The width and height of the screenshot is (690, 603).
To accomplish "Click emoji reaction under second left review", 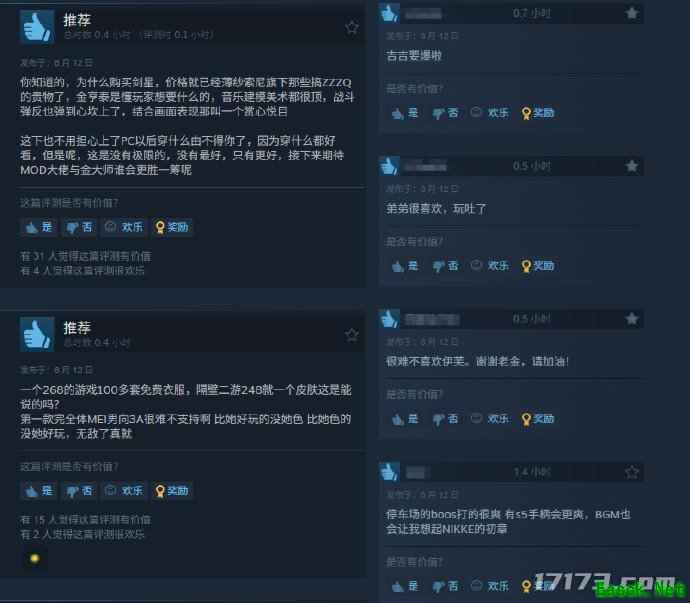I will (x=34, y=559).
